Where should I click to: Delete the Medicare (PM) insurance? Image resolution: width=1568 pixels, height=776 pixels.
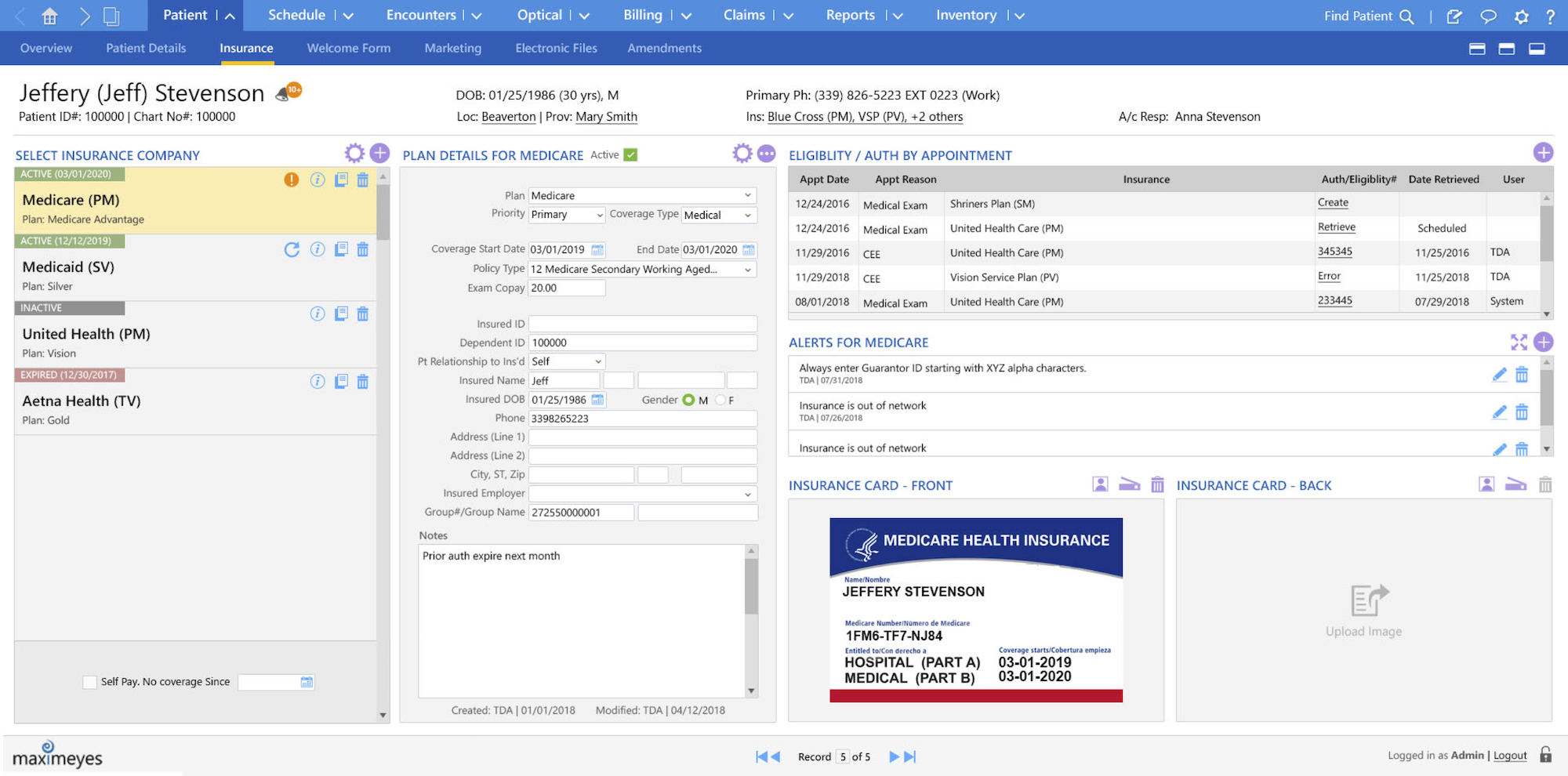point(362,179)
